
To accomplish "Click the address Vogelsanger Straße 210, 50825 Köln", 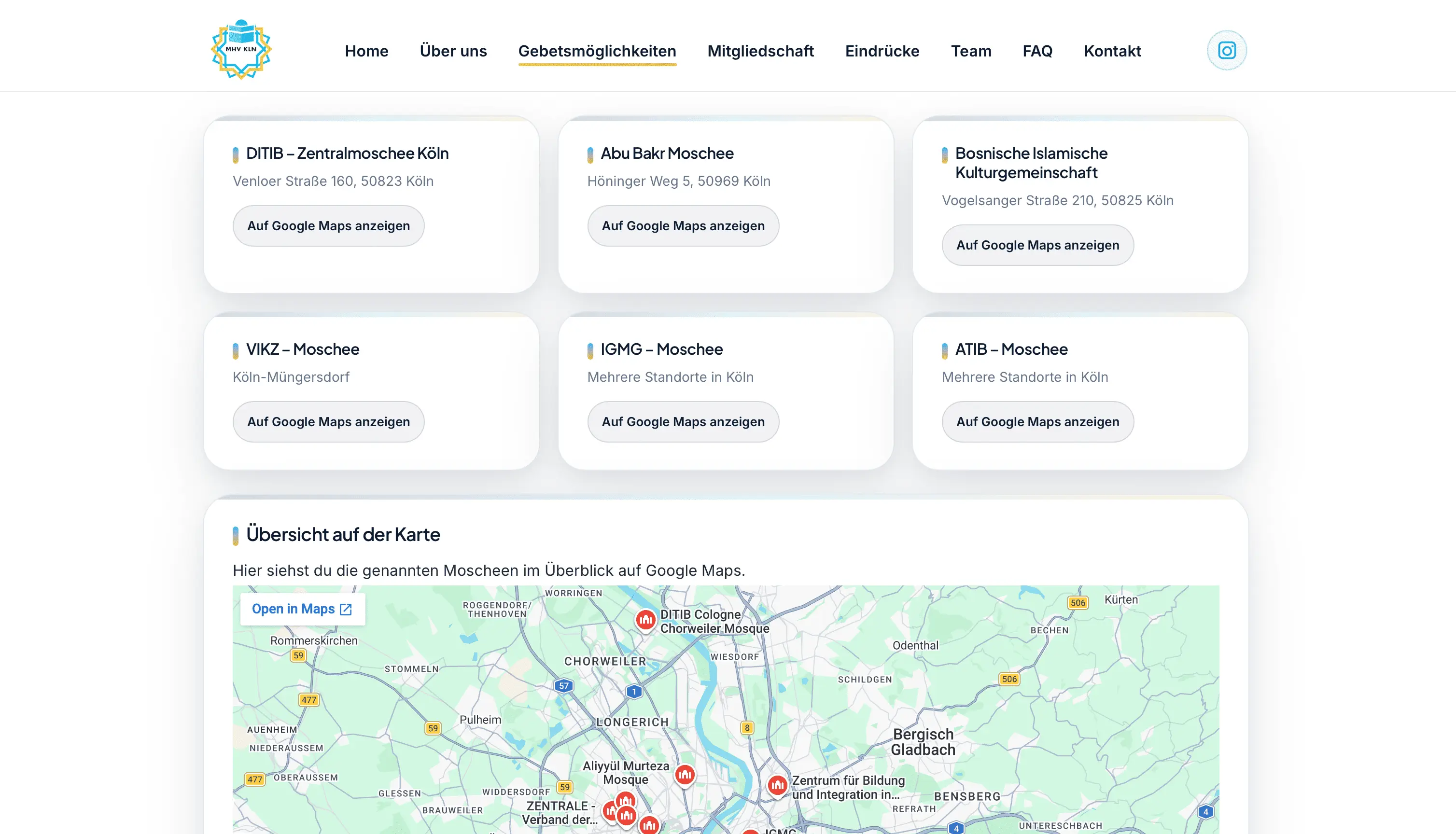I will click(1057, 200).
